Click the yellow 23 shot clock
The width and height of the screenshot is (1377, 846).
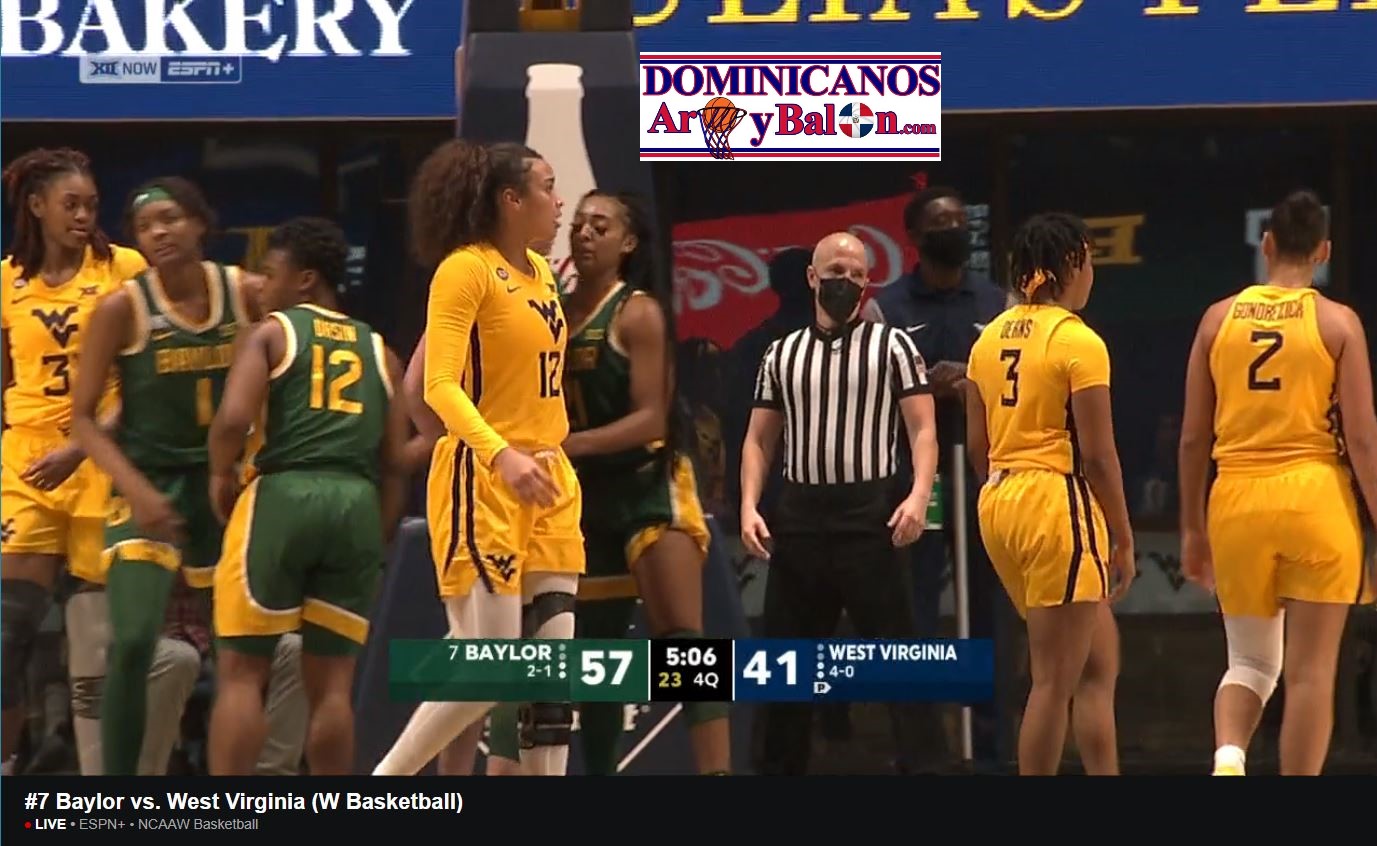[671, 681]
